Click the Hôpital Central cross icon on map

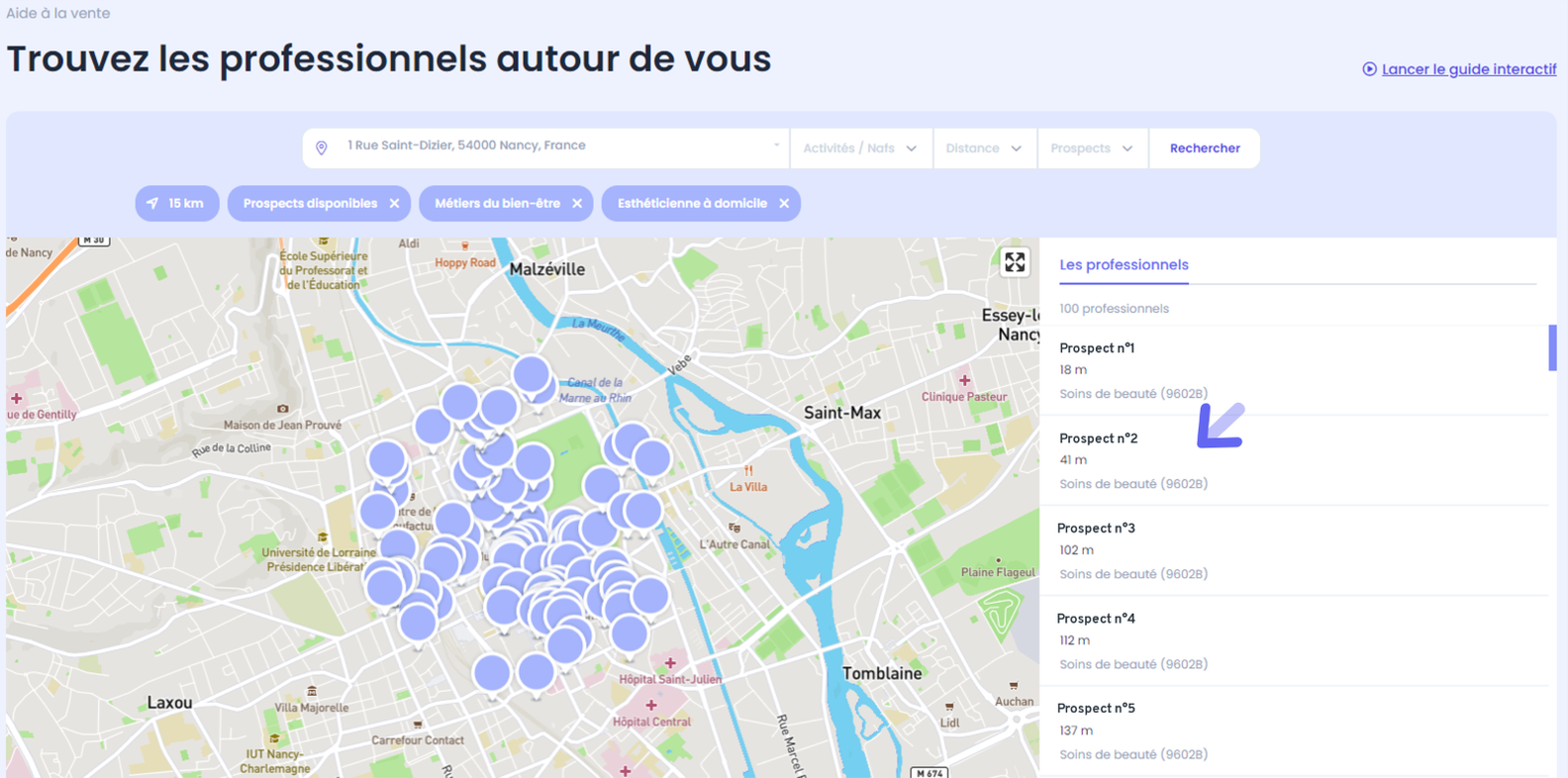click(650, 706)
